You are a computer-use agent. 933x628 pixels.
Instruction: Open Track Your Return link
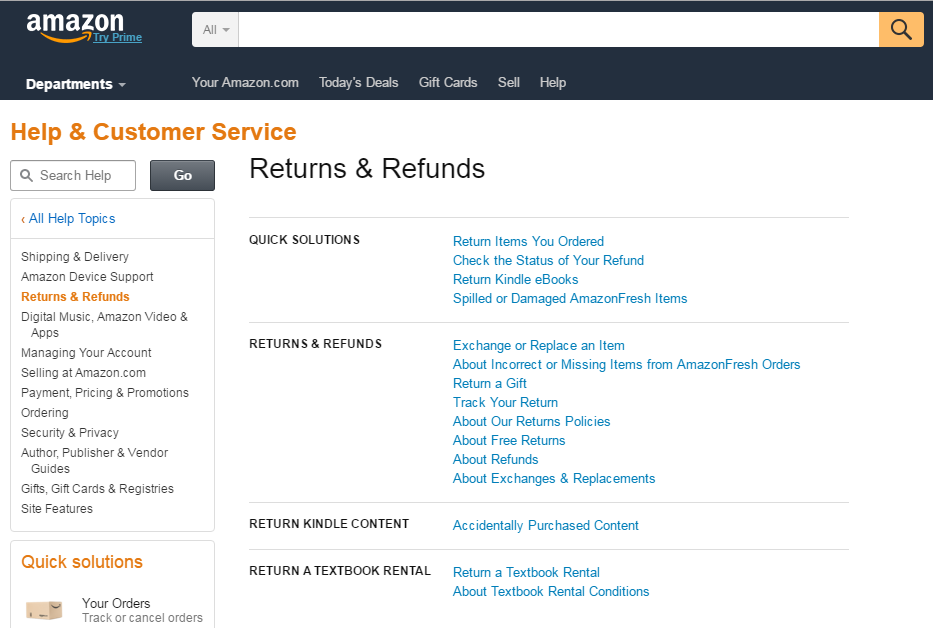pos(505,402)
